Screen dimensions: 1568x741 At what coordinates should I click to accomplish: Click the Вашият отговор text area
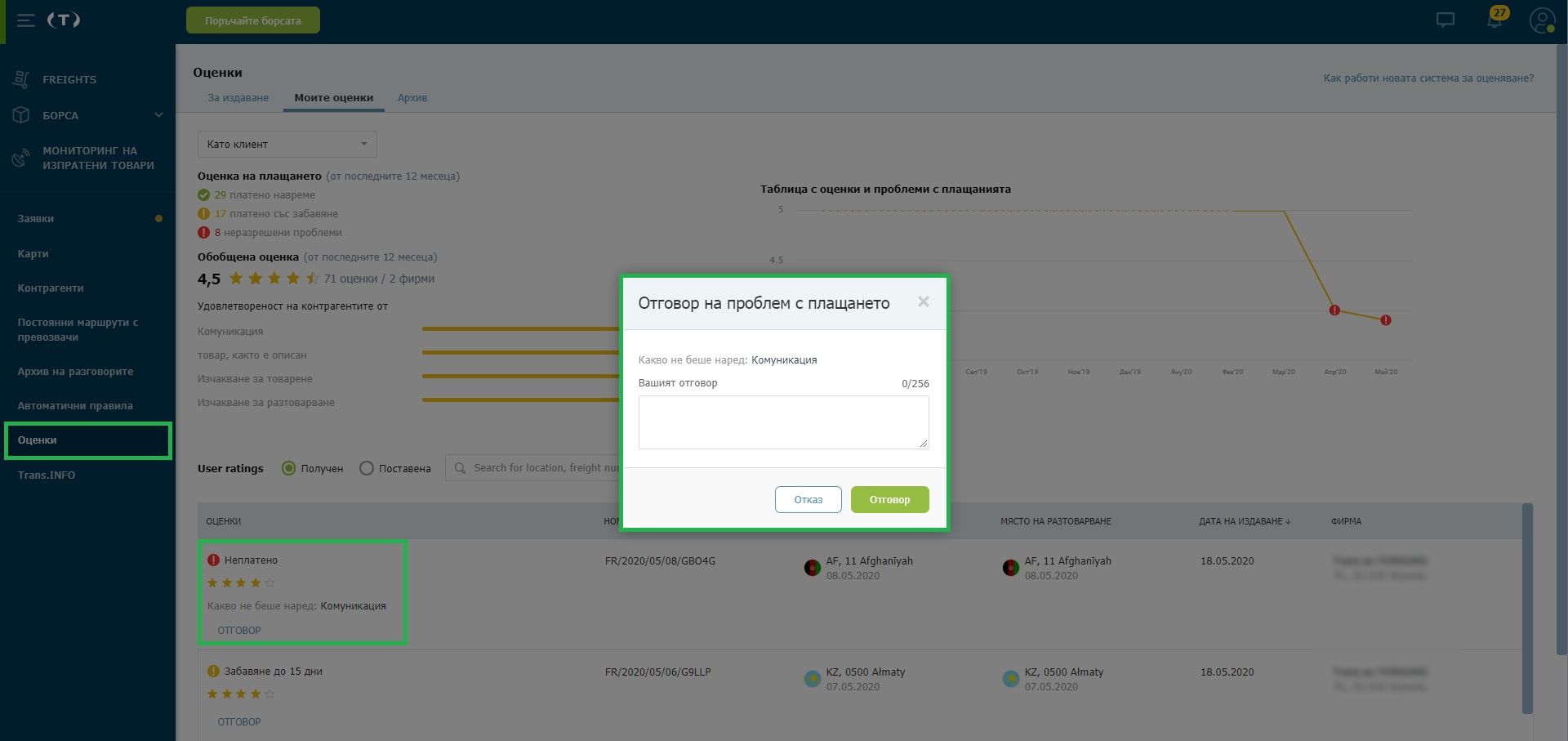click(x=784, y=422)
